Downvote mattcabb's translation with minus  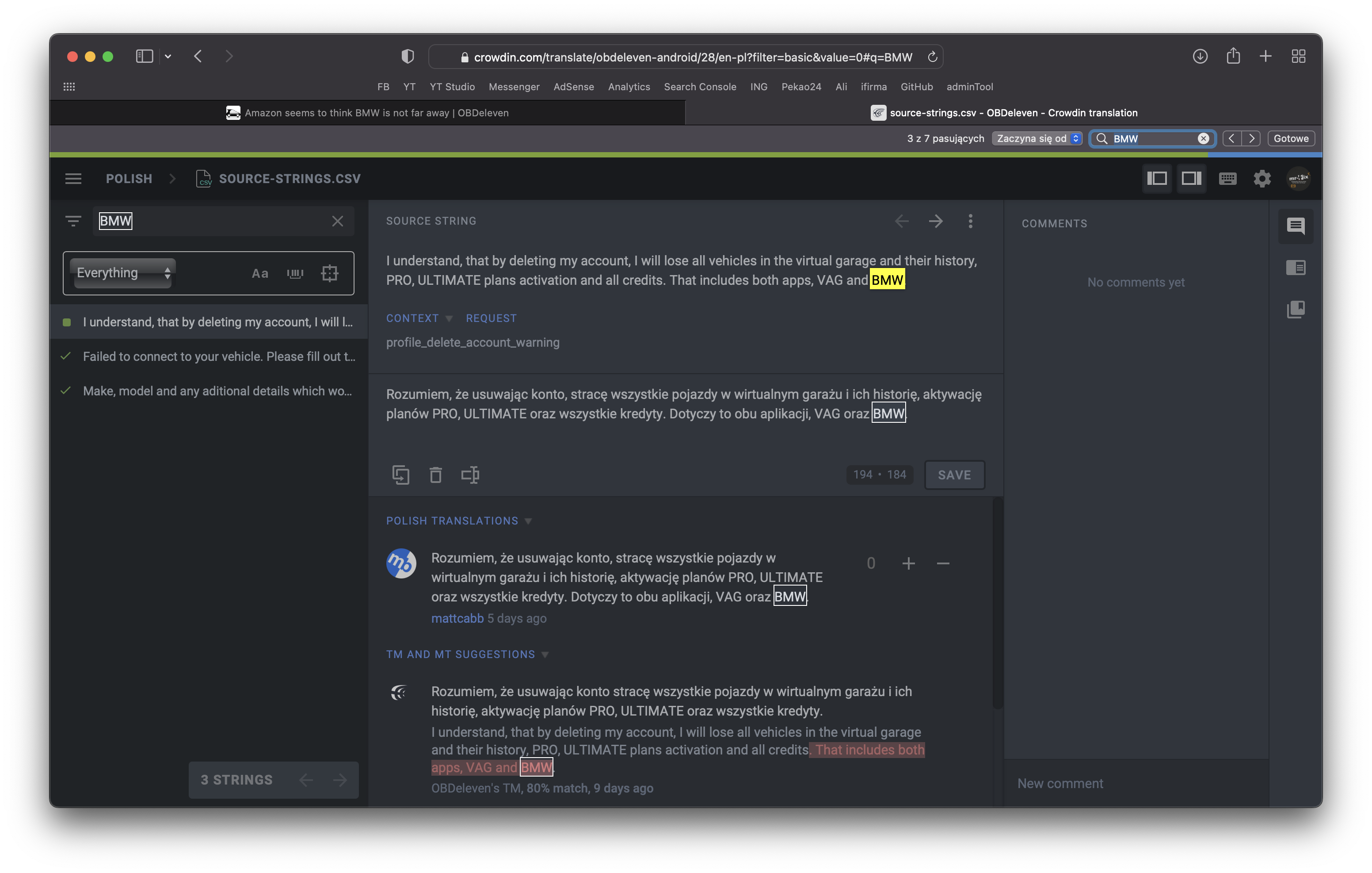[x=943, y=563]
